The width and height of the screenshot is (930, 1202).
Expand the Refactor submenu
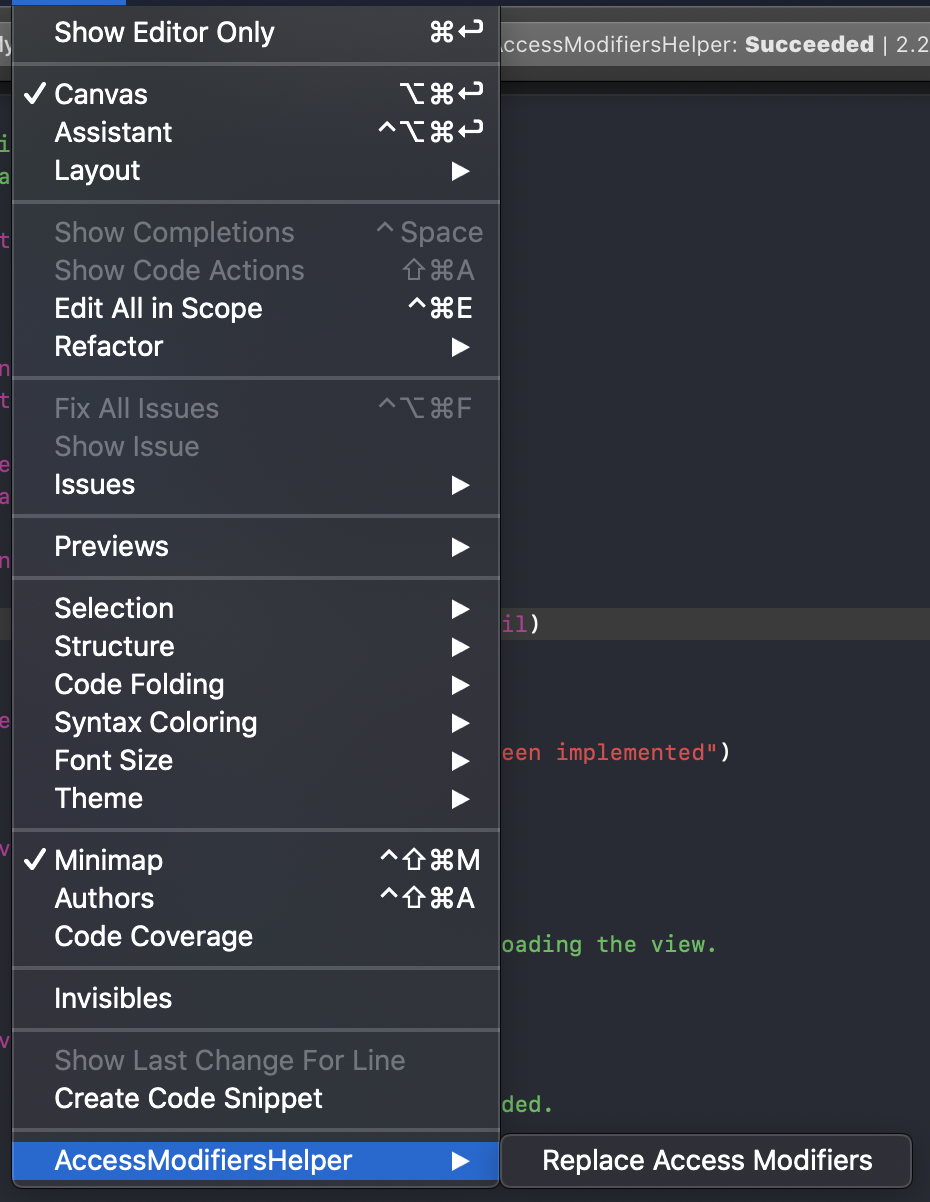coord(109,346)
